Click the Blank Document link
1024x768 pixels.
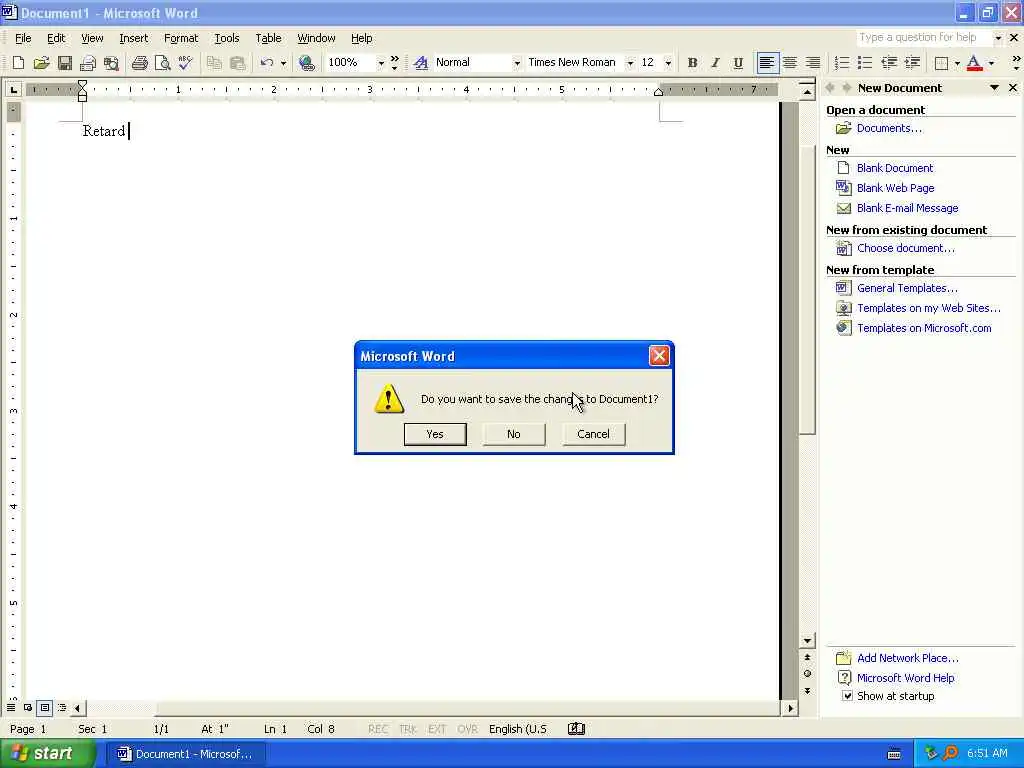coord(895,168)
